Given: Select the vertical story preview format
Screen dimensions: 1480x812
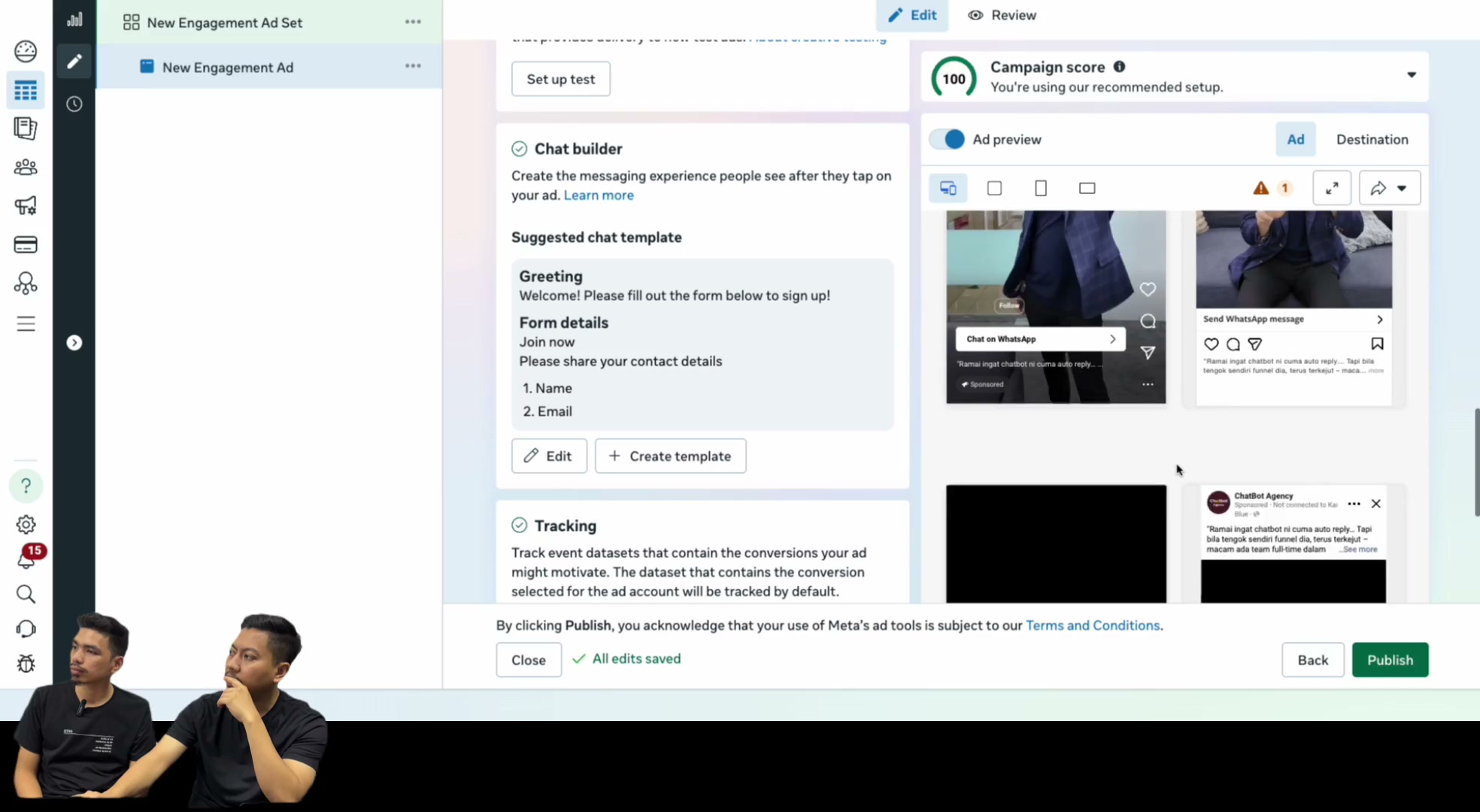Looking at the screenshot, I should point(1041,188).
